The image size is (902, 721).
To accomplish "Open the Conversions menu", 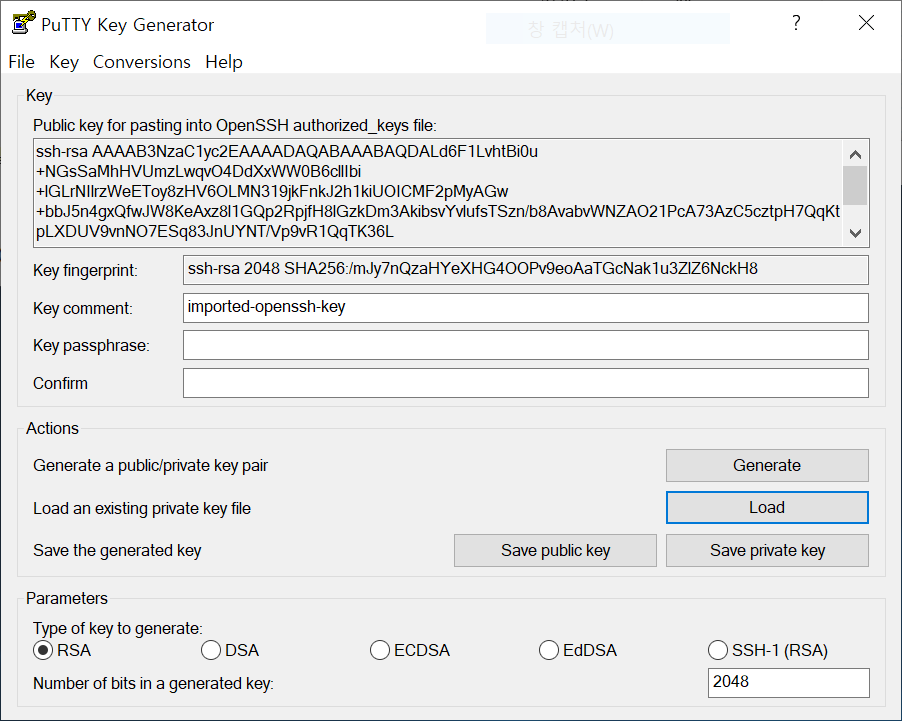I will (142, 62).
